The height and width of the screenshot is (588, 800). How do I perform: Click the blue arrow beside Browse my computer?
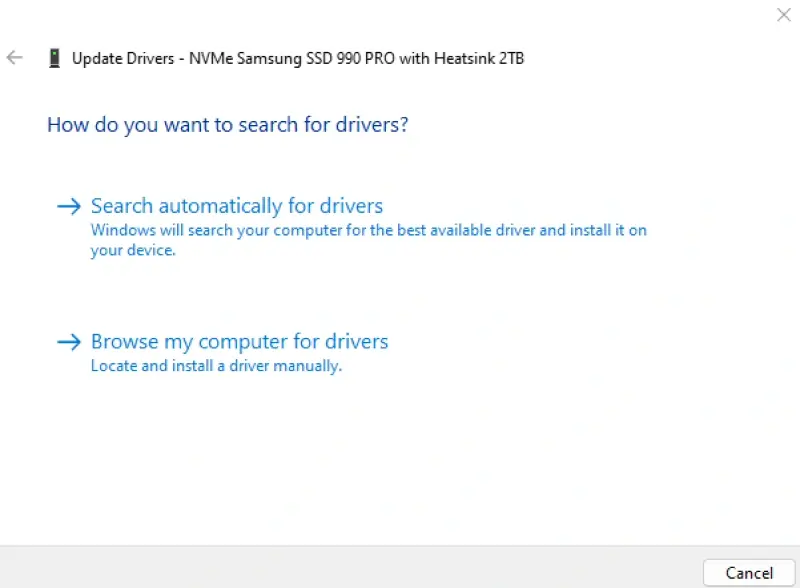click(69, 342)
